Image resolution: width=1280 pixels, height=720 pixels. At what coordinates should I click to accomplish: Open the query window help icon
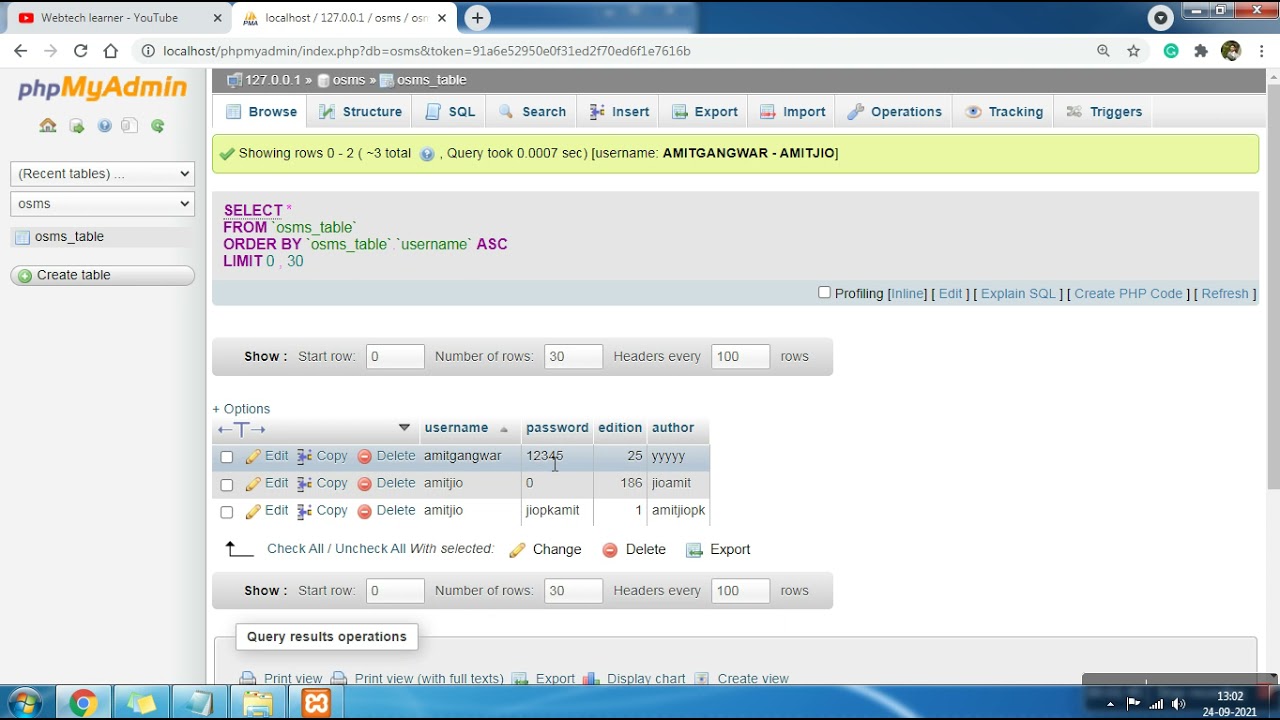(104, 126)
